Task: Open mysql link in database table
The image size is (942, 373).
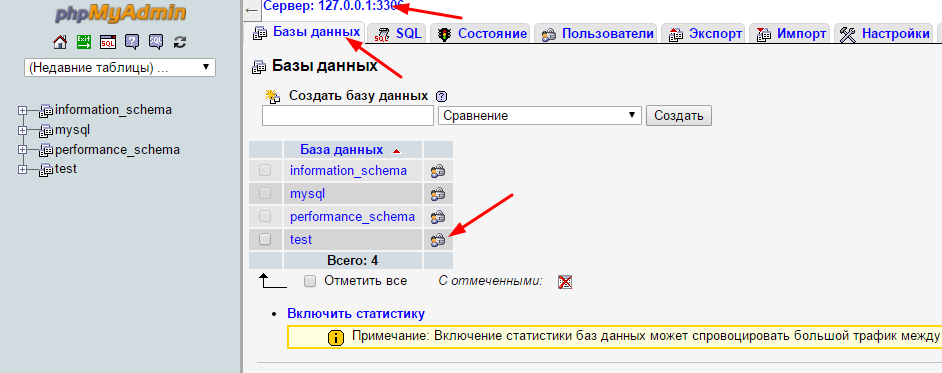Action: click(x=308, y=194)
